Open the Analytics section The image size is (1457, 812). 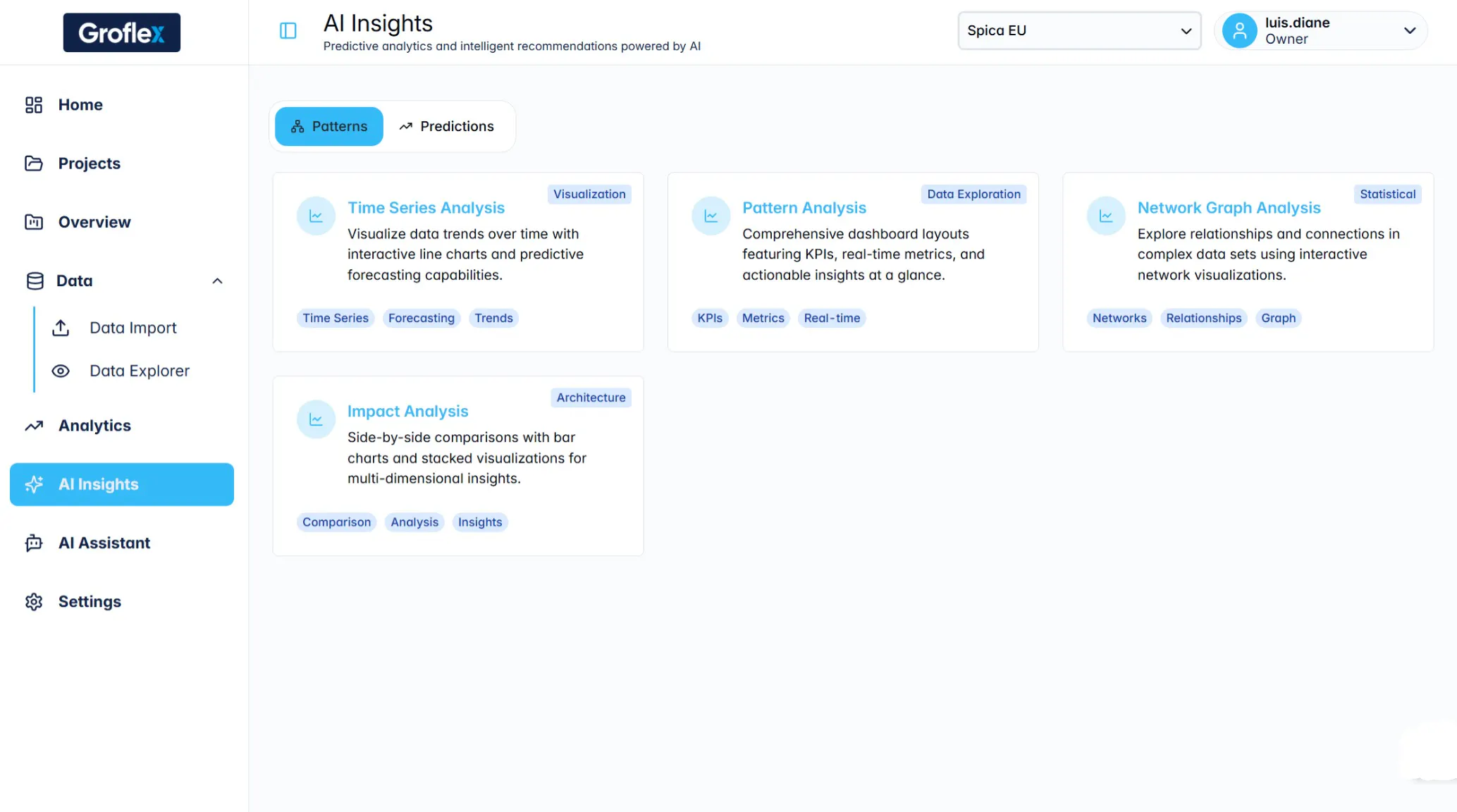(121, 426)
